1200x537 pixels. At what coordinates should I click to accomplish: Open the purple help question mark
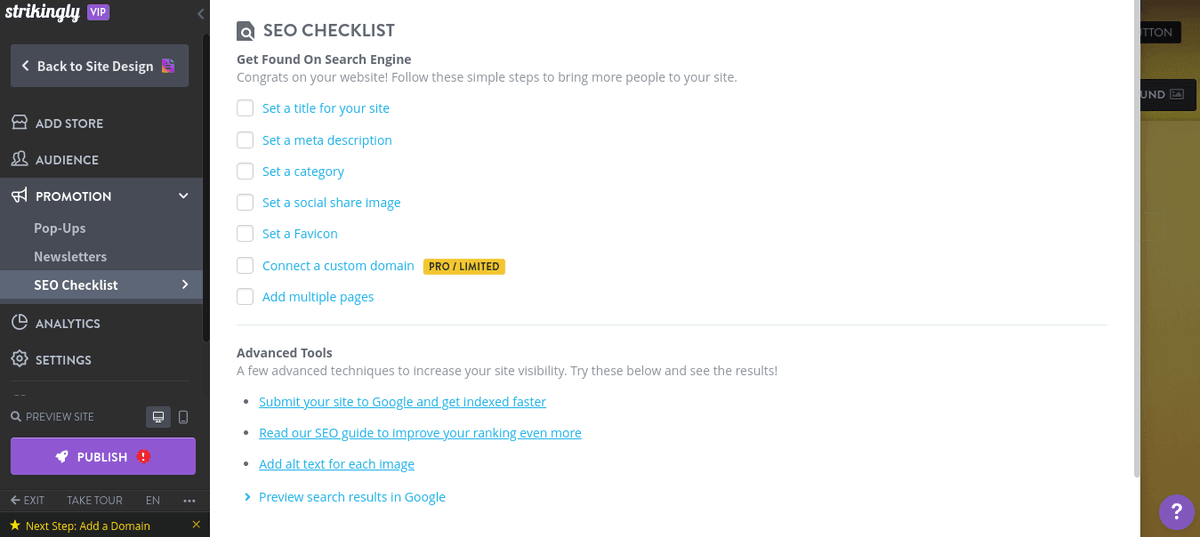1176,512
